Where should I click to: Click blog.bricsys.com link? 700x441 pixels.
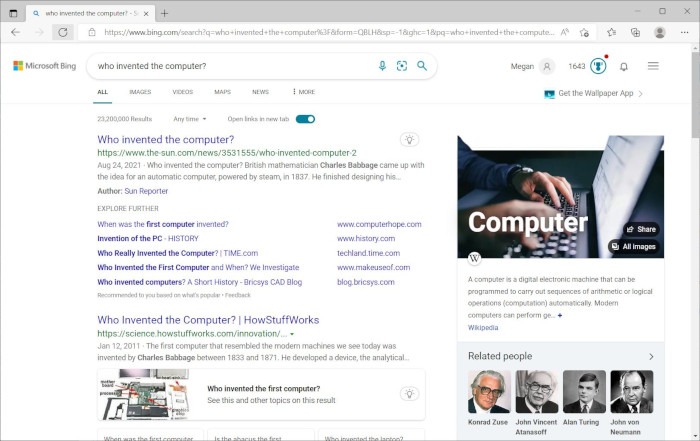coord(366,282)
